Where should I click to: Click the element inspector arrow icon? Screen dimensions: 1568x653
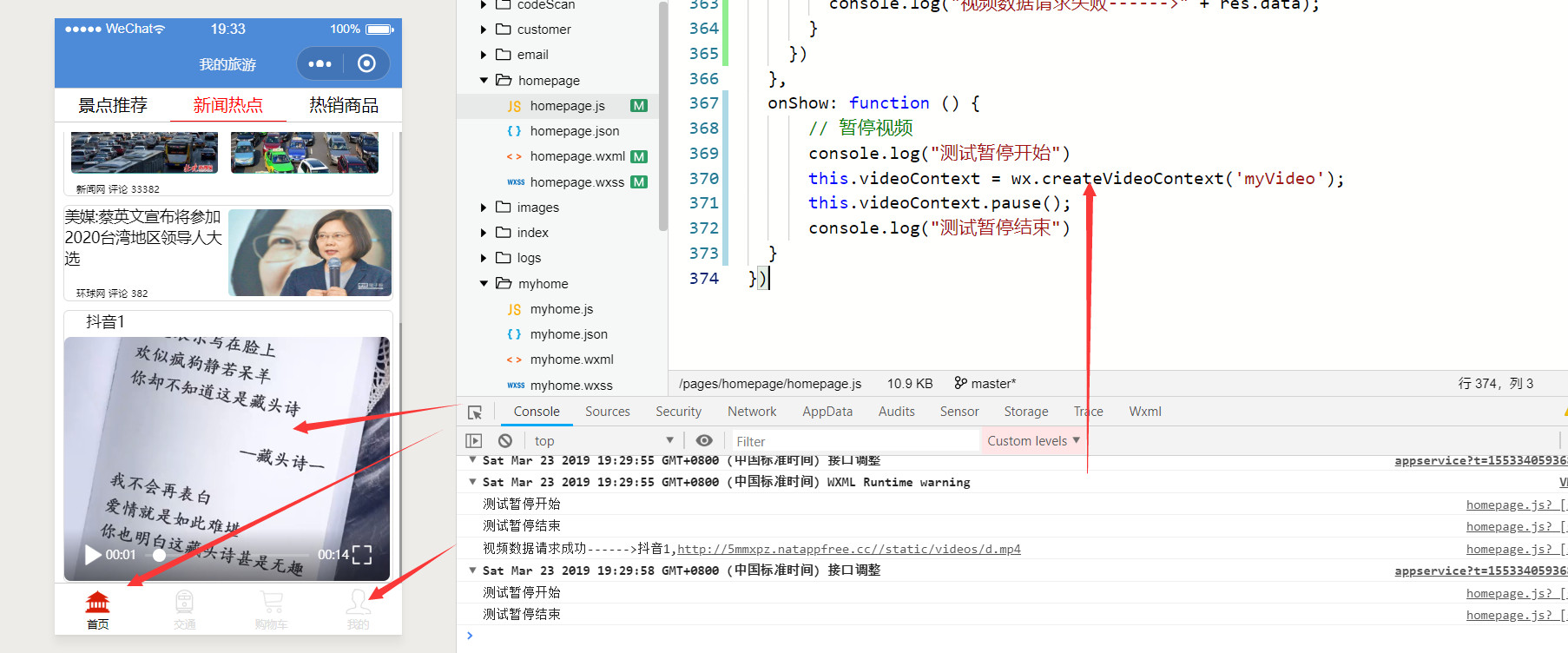[475, 412]
